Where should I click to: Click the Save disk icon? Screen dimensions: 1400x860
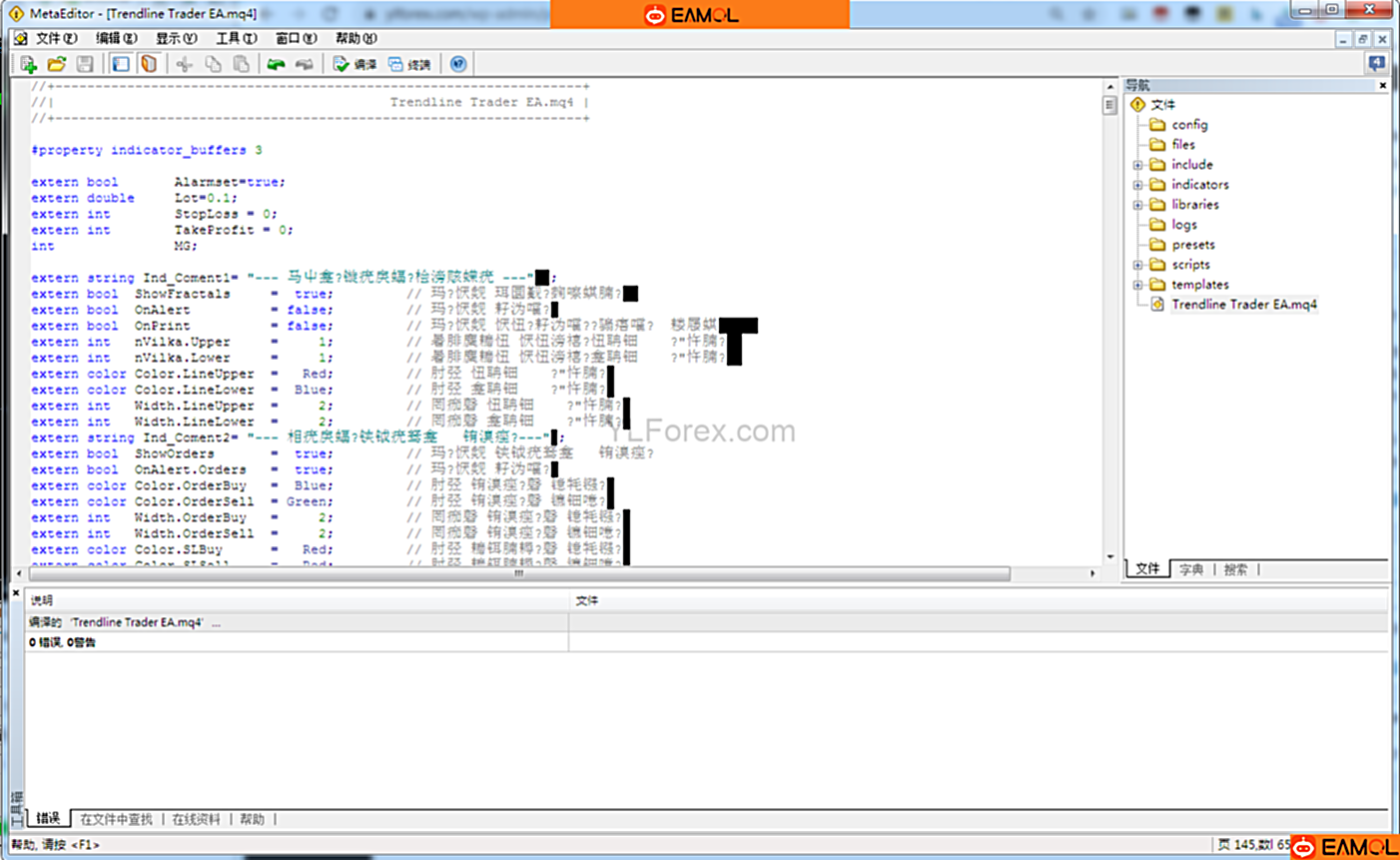[x=85, y=64]
